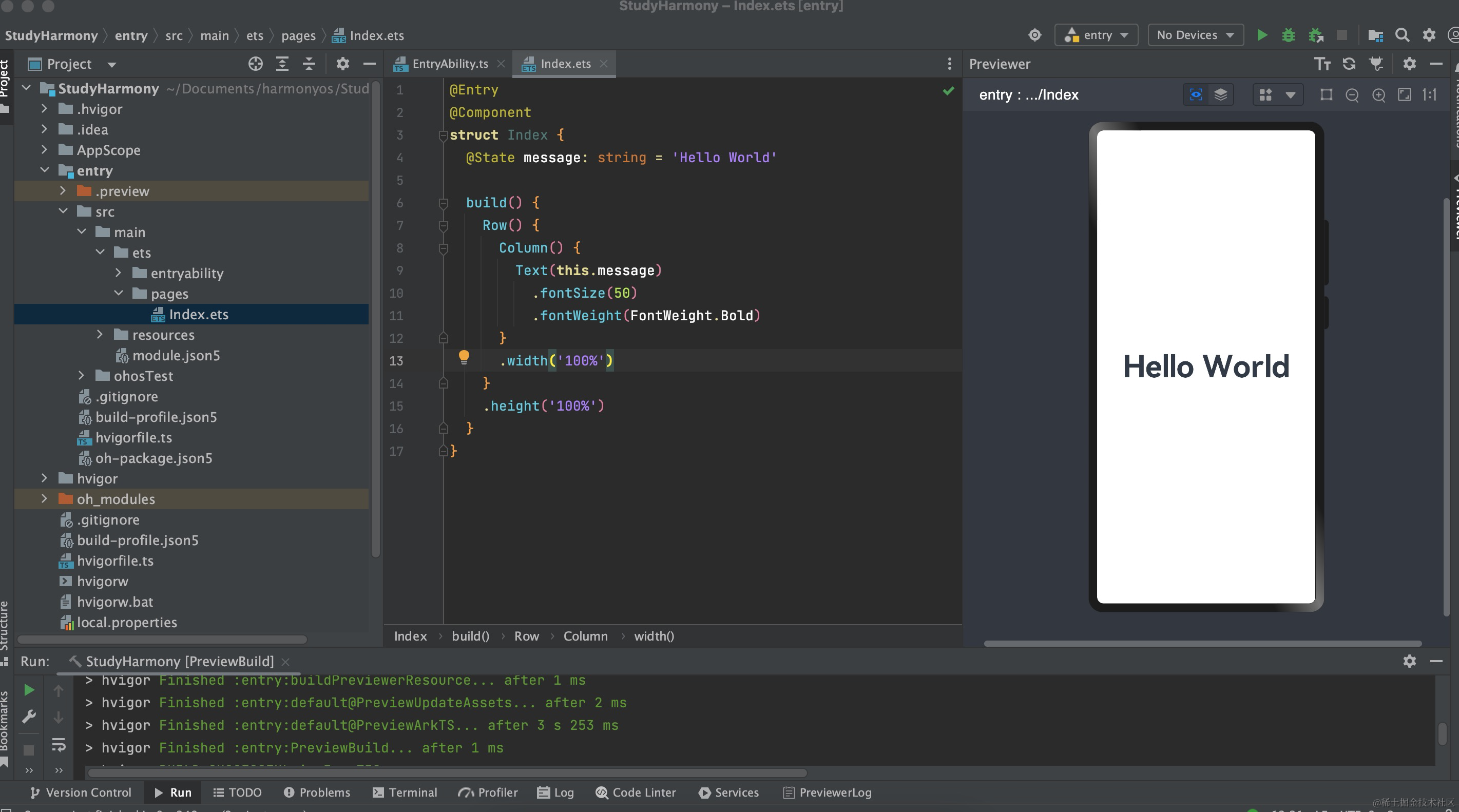Open the No Devices dropdown
This screenshot has height=812, width=1459.
[1195, 35]
